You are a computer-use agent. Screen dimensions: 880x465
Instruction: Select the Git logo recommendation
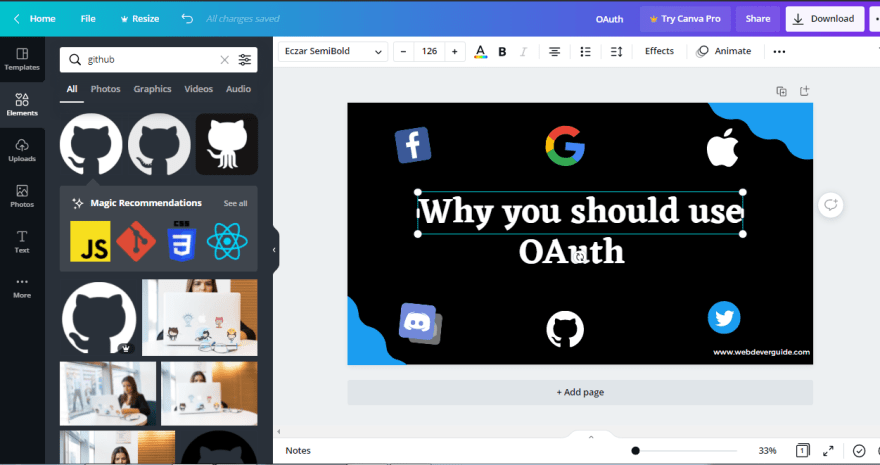[x=136, y=241]
